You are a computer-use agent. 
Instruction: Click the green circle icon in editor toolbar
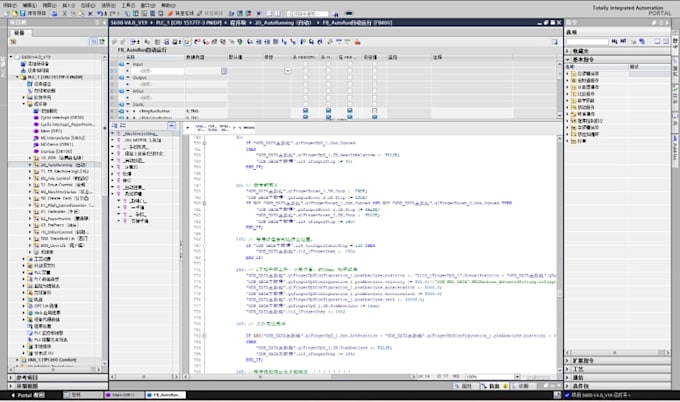click(240, 42)
